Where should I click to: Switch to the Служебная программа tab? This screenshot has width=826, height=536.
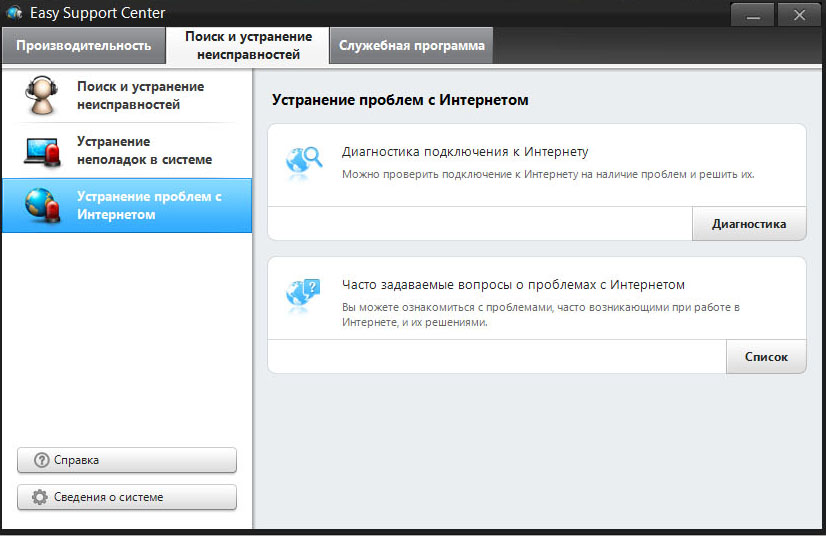(x=411, y=46)
